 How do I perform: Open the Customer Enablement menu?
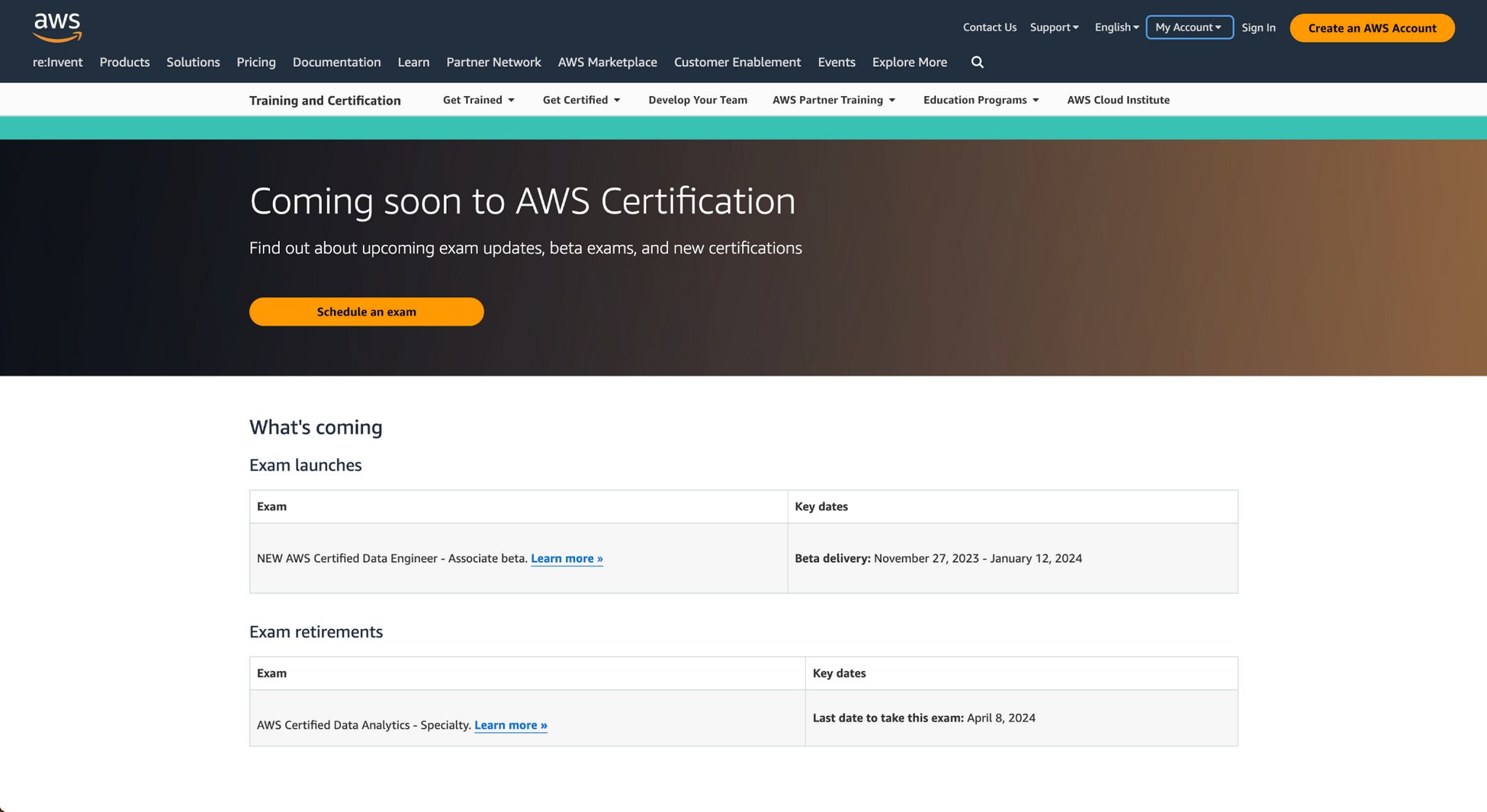pyautogui.click(x=737, y=63)
